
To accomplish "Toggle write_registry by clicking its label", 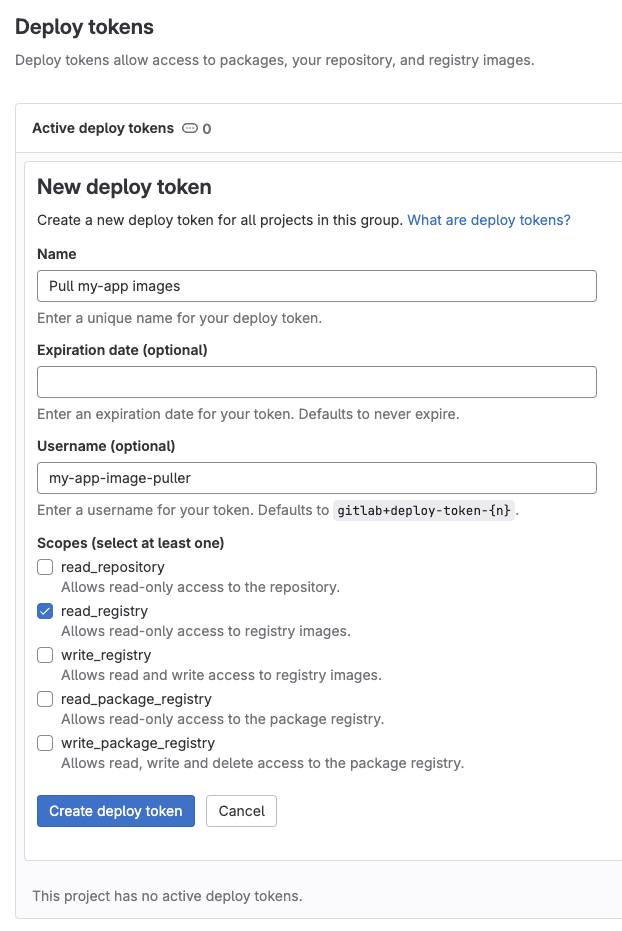I will tap(104, 654).
